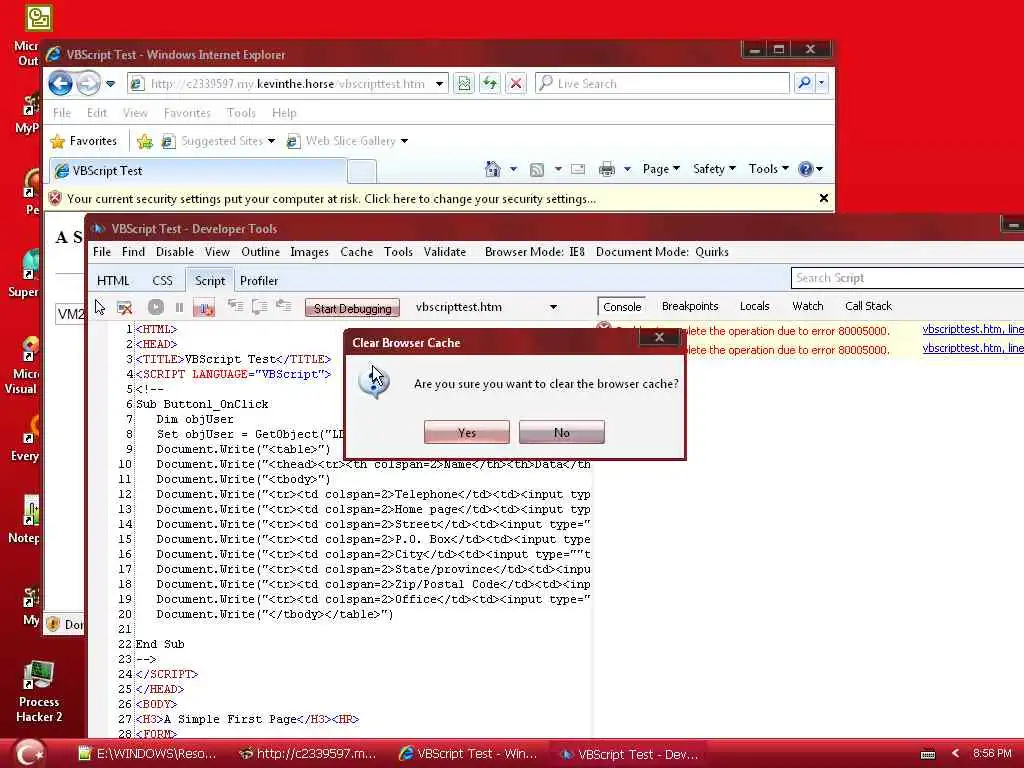
Task: Click the Live Search input field
Action: tap(662, 83)
